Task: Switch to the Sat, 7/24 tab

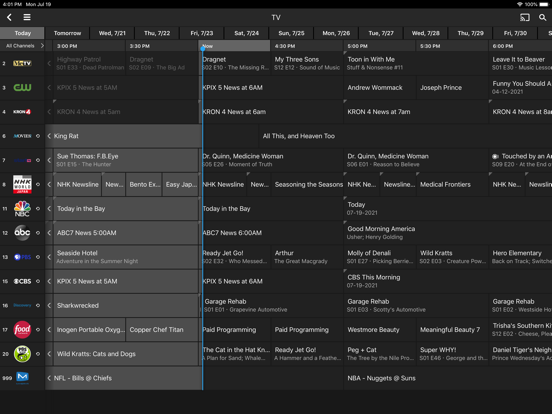Action: (x=246, y=33)
